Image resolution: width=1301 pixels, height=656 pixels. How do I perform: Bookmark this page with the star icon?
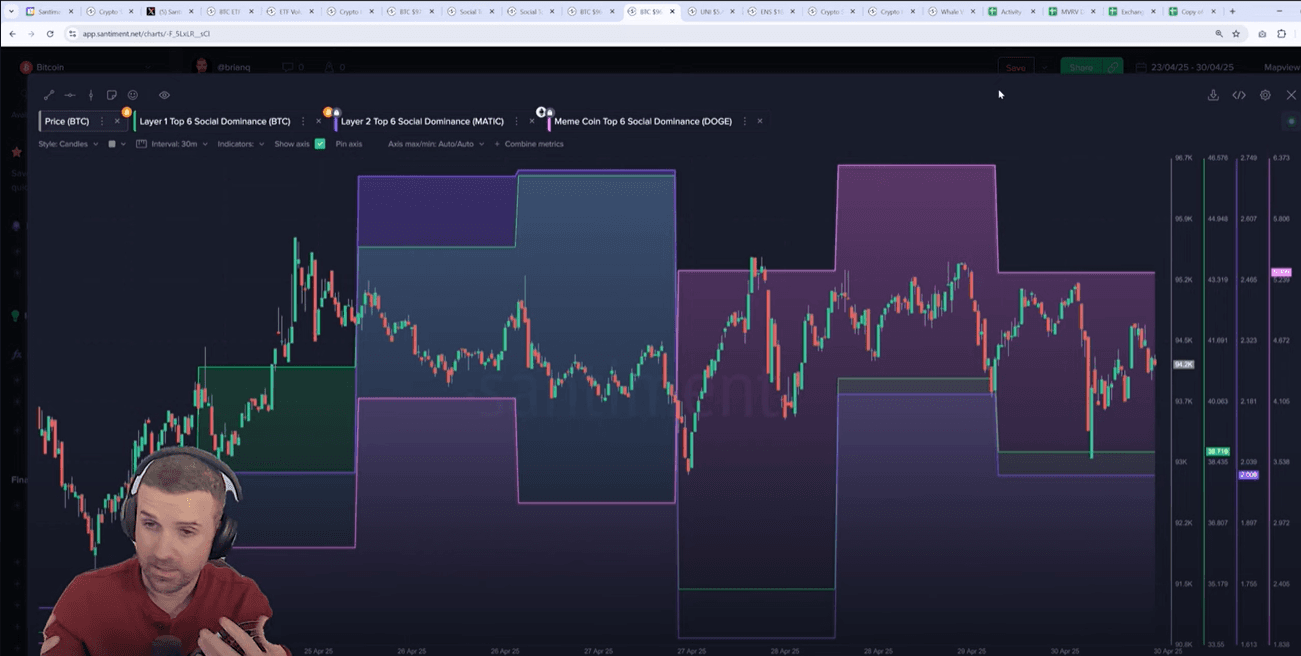tap(1236, 33)
